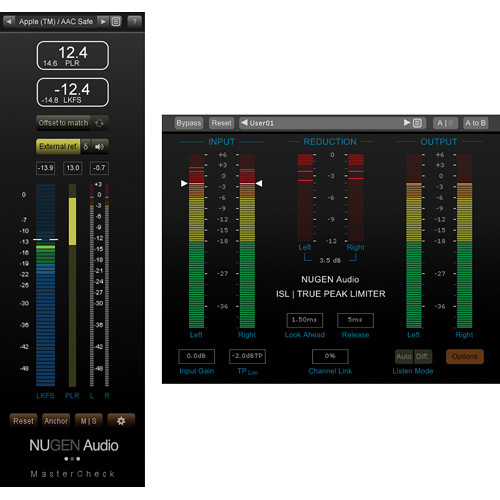
Task: Click the -12.4 LKFS readout box
Action: click(73, 92)
